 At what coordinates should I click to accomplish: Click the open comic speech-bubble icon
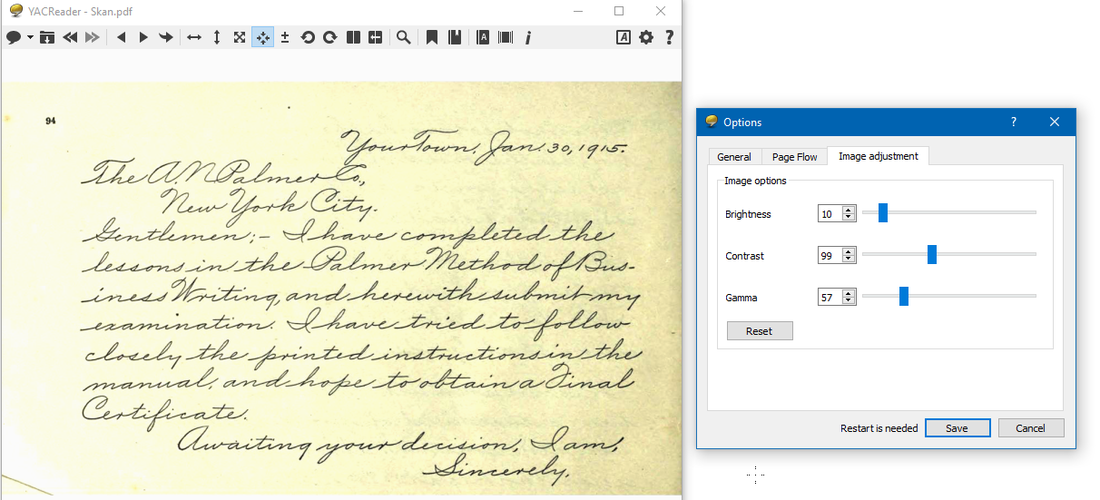pyautogui.click(x=14, y=37)
